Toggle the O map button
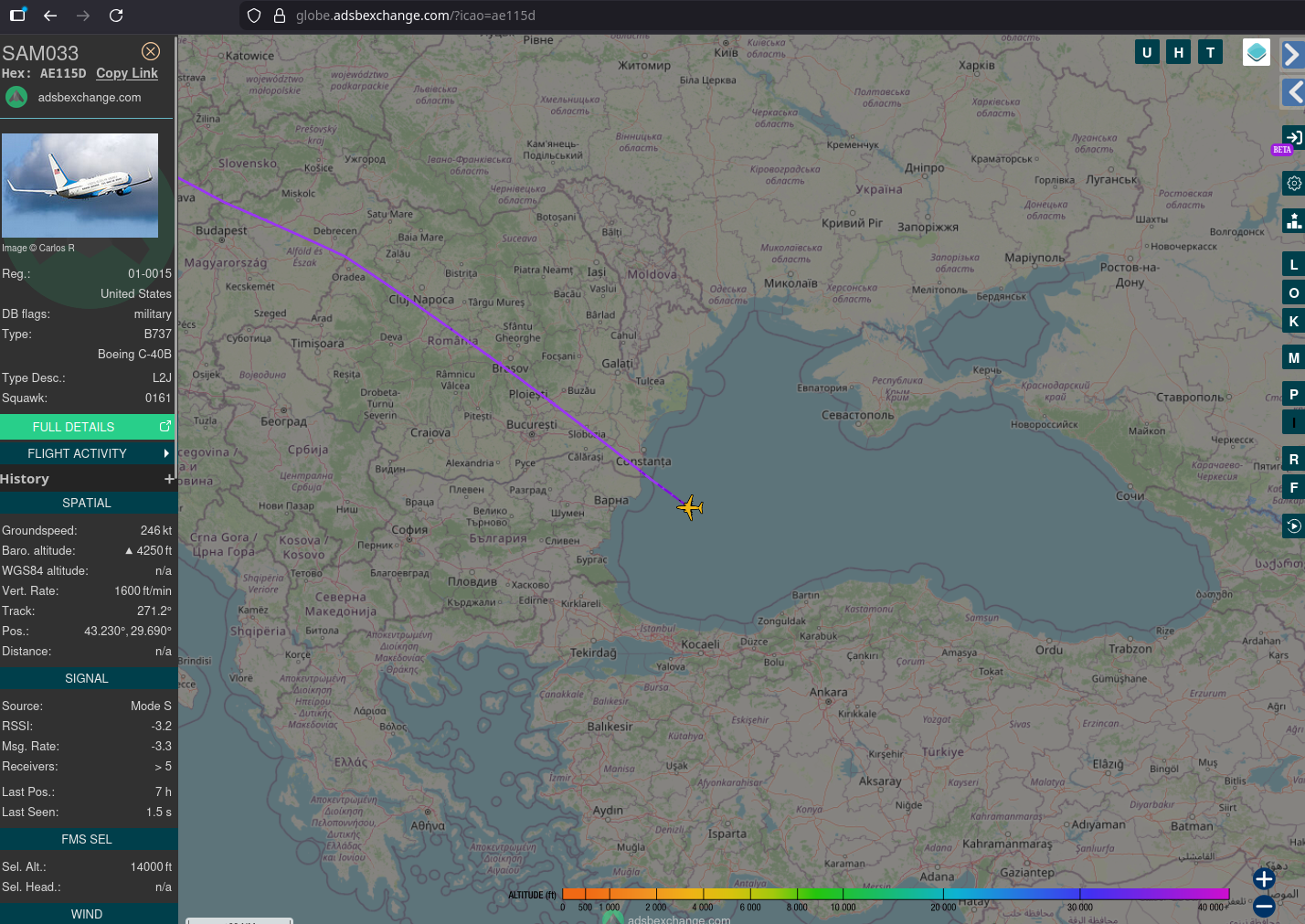This screenshot has height=924, width=1305. [x=1294, y=293]
